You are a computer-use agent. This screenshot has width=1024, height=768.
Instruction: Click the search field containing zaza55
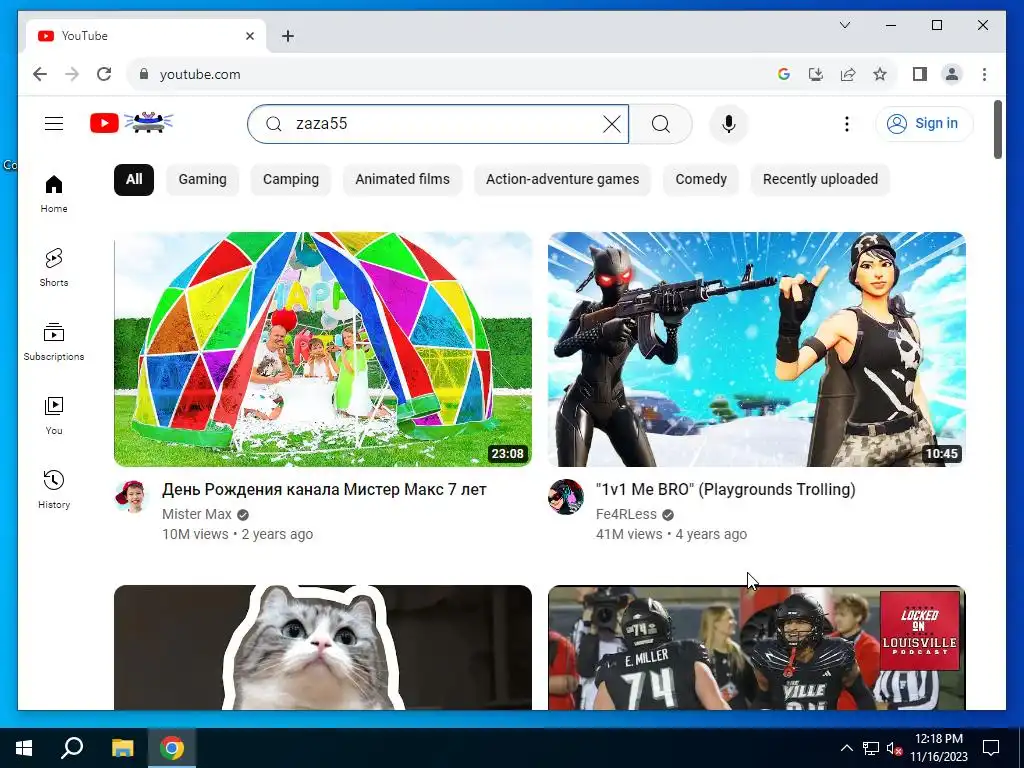pyautogui.click(x=438, y=124)
